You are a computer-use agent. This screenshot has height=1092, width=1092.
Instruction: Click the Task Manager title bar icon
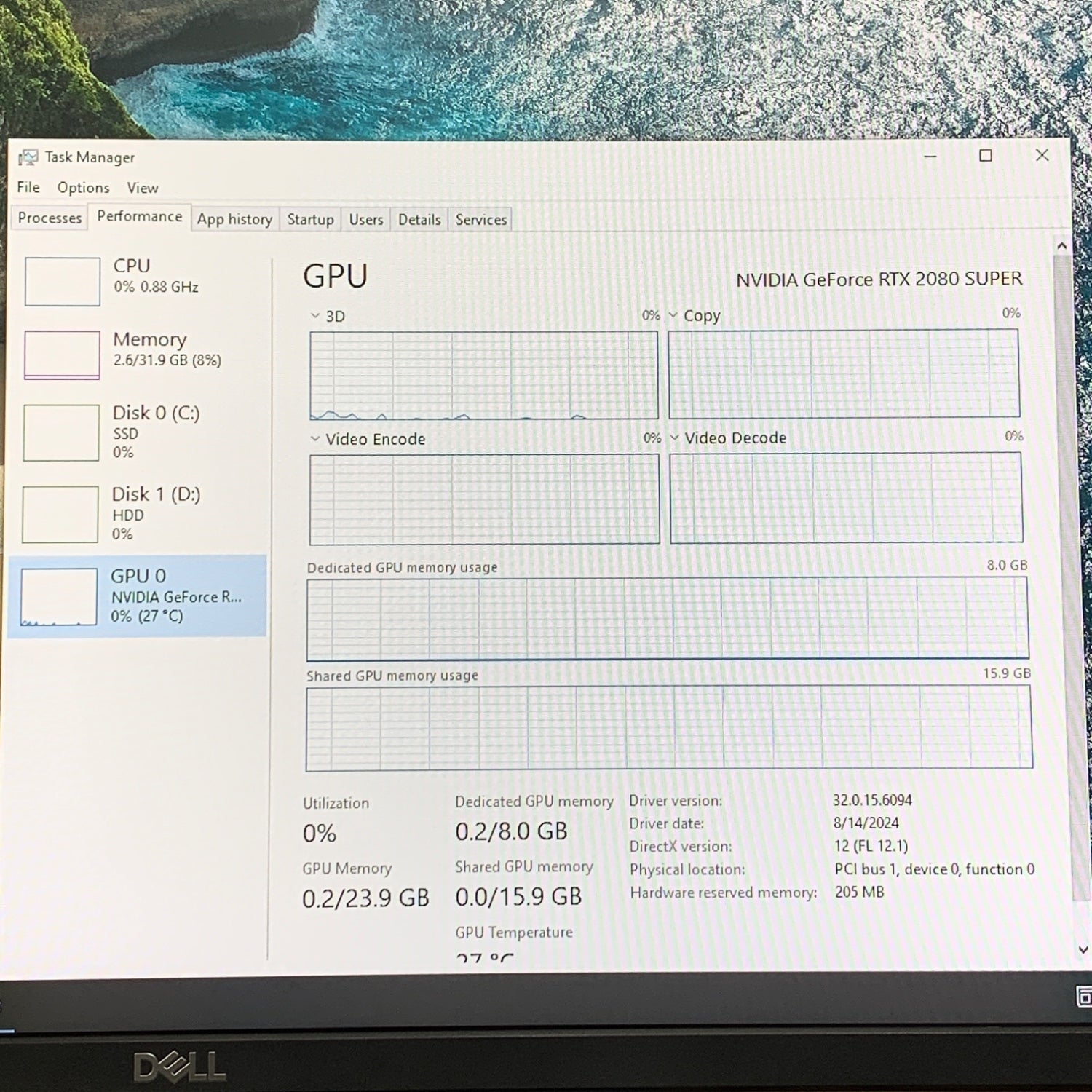[28, 157]
